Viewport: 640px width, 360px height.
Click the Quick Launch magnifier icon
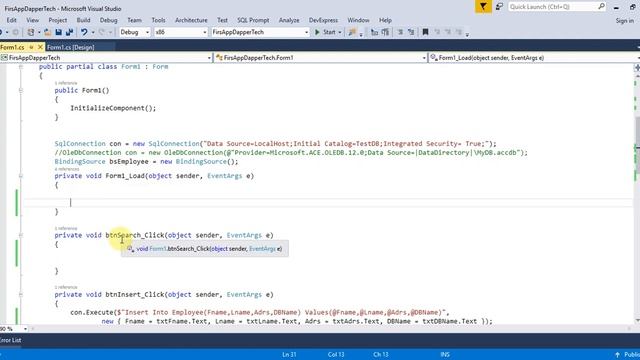click(601, 7)
